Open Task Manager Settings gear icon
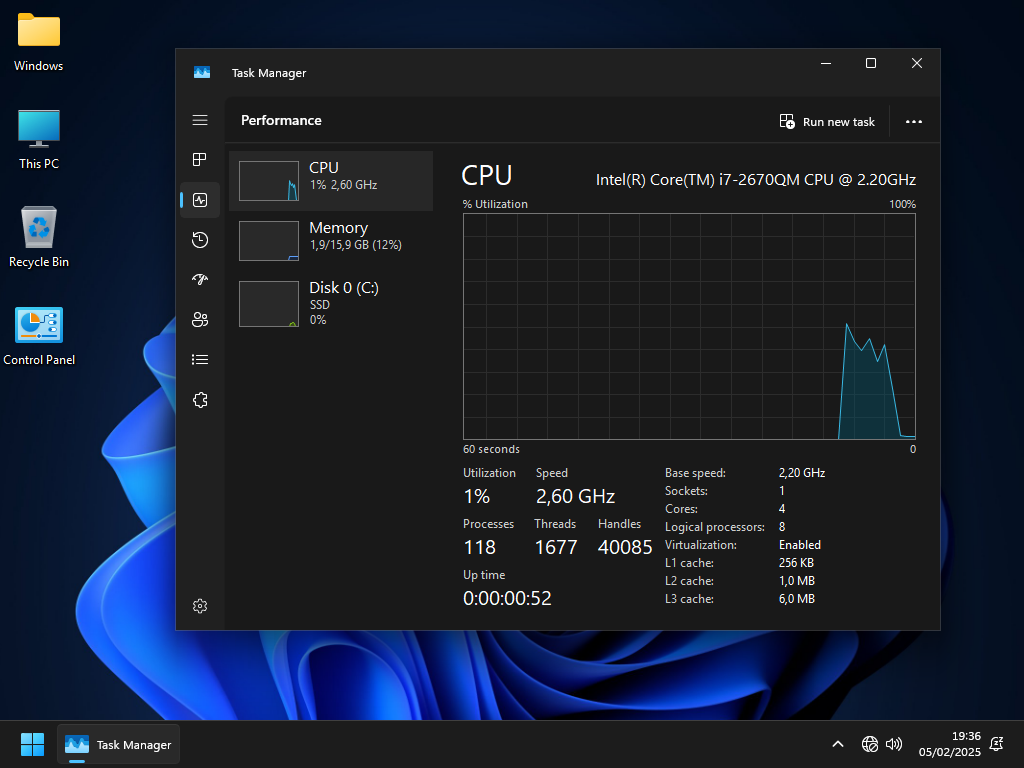The height and width of the screenshot is (768, 1024). (x=200, y=606)
